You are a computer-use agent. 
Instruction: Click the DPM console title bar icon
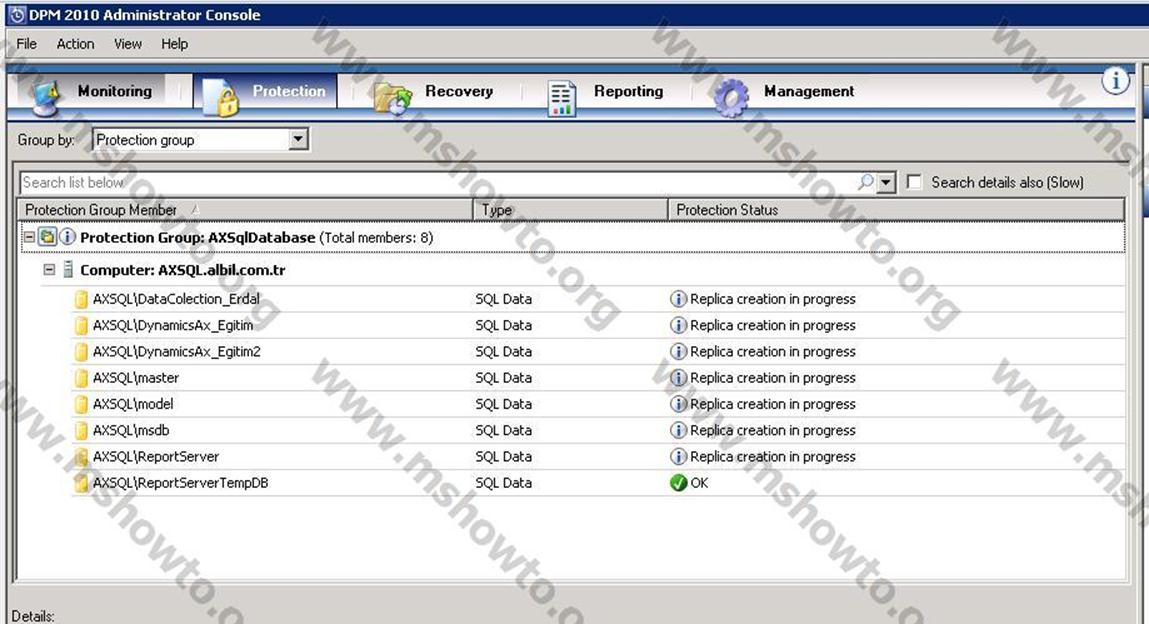coord(16,15)
